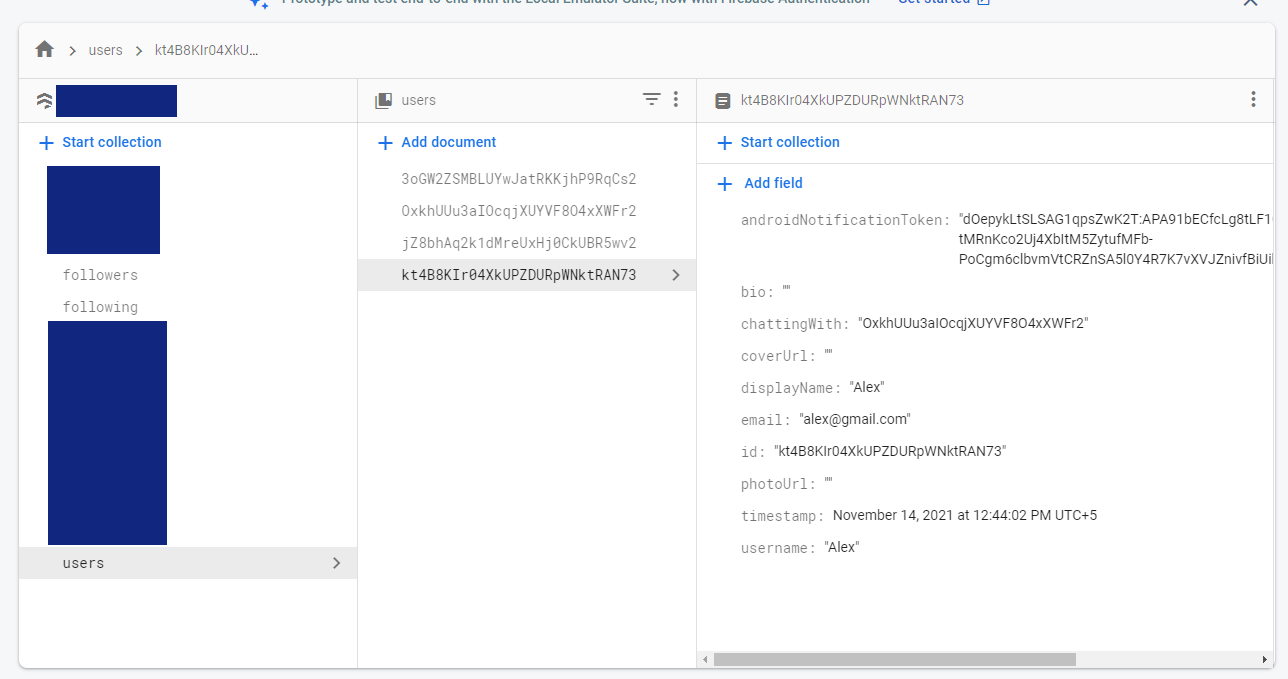Click users in the breadcrumb path

[x=106, y=50]
